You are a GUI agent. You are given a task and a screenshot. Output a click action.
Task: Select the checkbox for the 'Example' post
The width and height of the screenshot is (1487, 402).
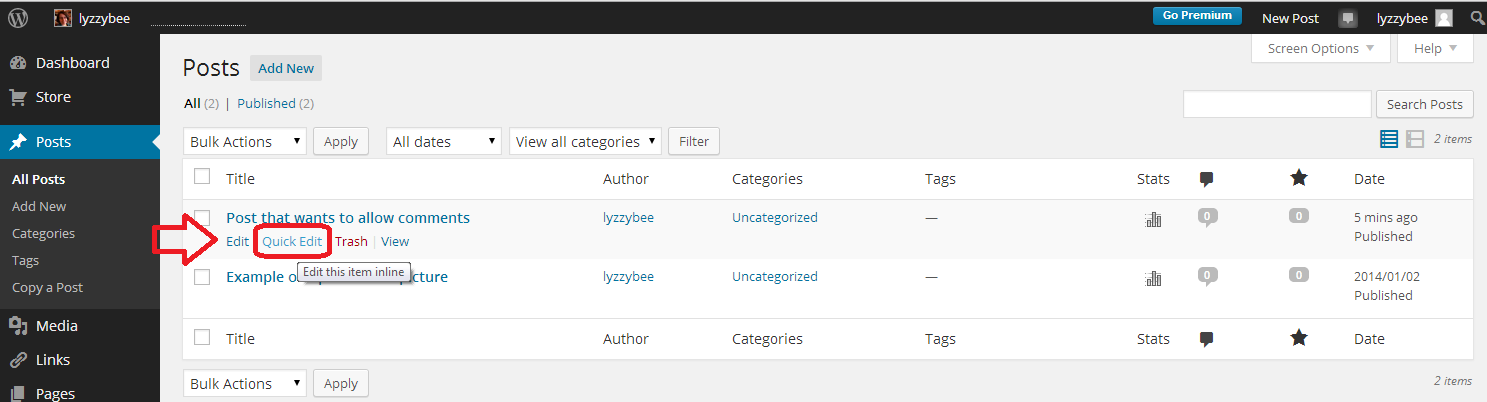click(x=202, y=277)
